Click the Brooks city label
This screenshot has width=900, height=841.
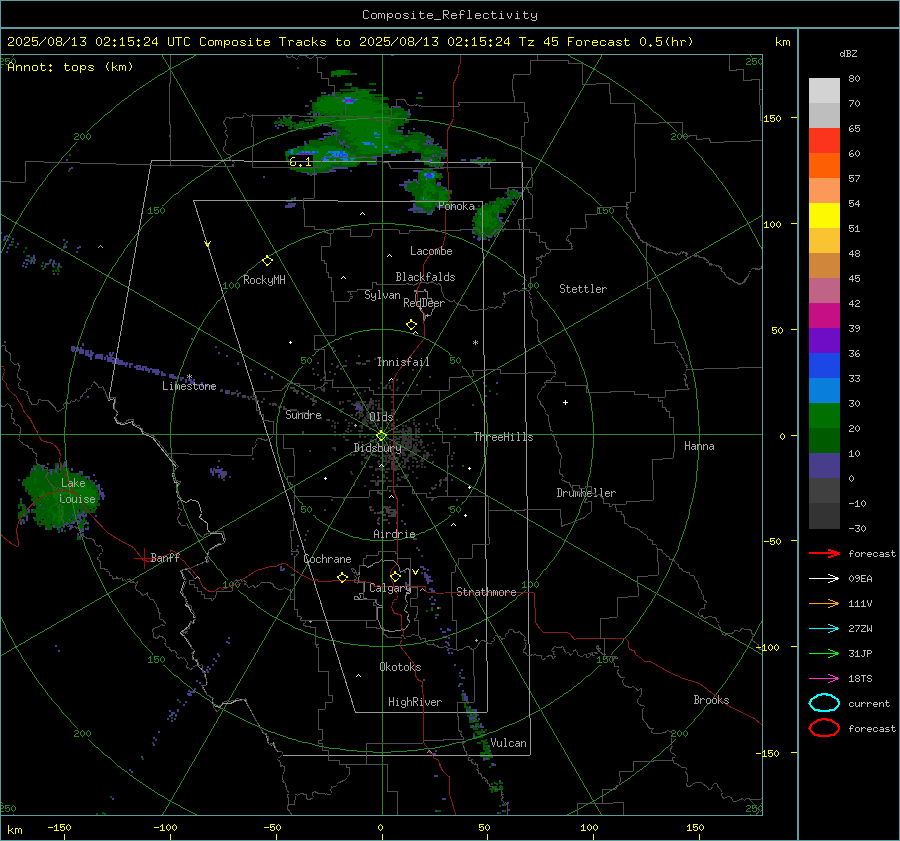711,700
